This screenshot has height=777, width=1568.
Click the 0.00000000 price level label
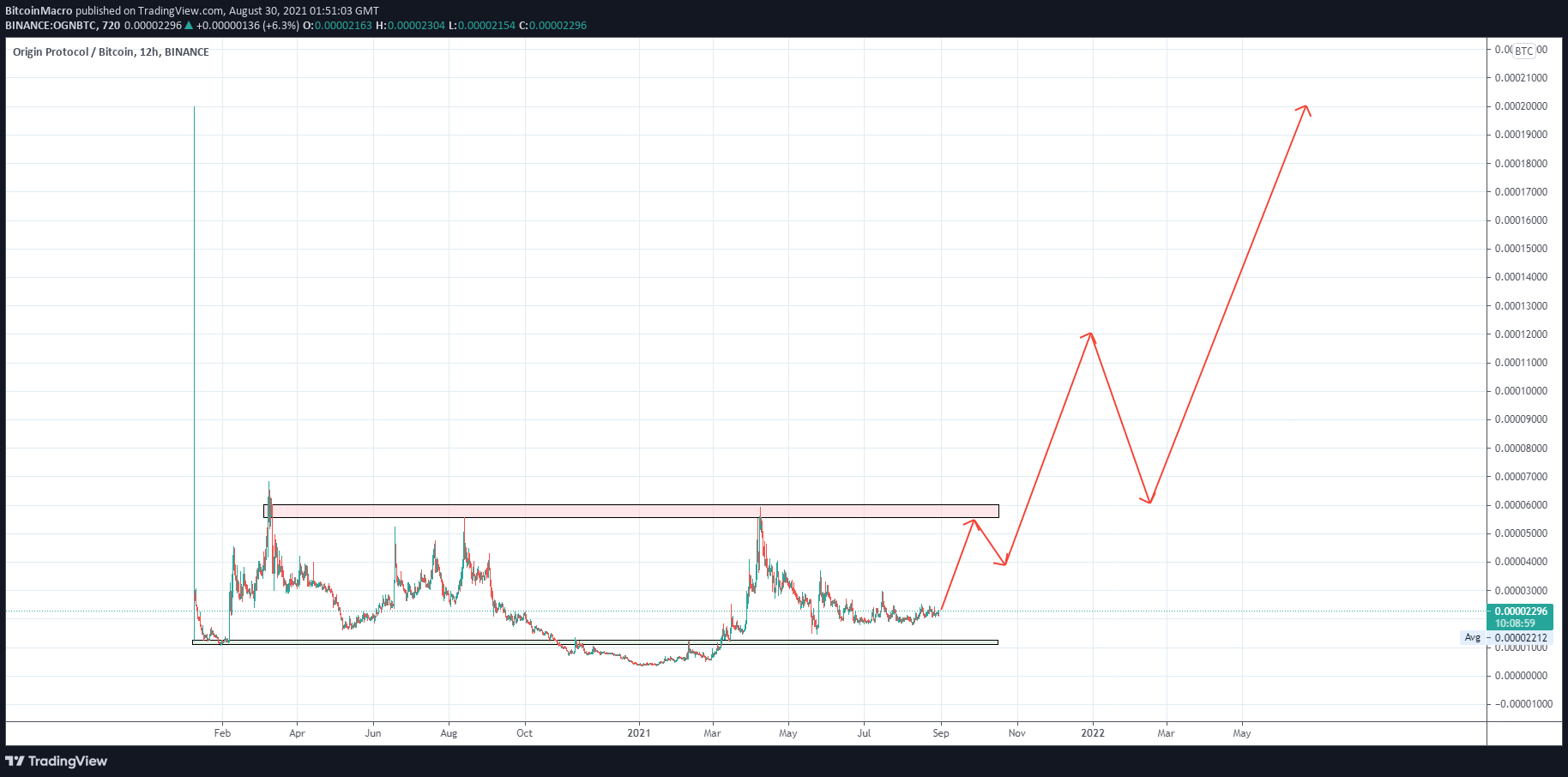point(1521,676)
